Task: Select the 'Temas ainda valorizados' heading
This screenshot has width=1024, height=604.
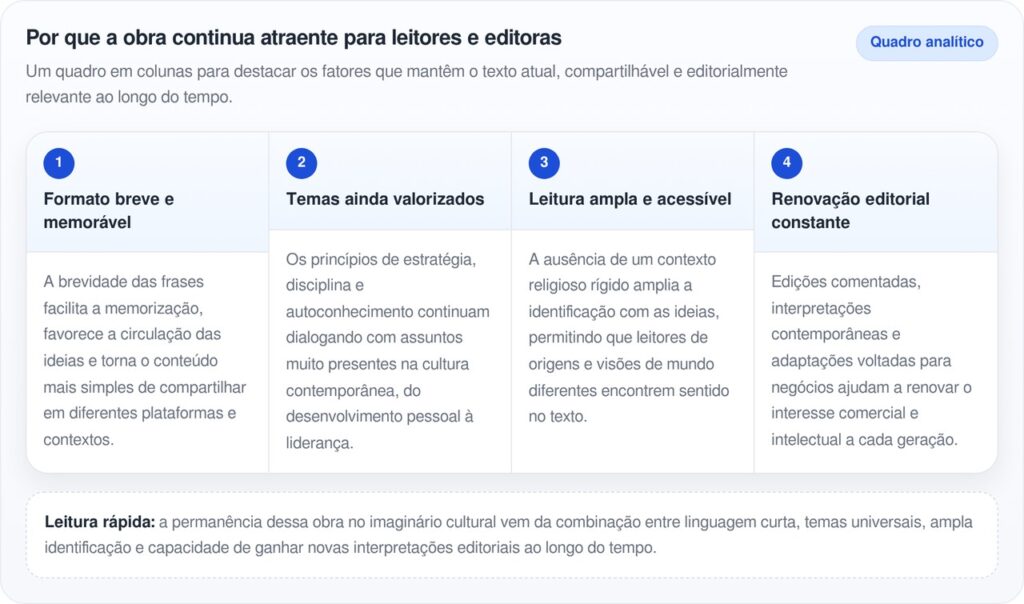Action: tap(385, 199)
